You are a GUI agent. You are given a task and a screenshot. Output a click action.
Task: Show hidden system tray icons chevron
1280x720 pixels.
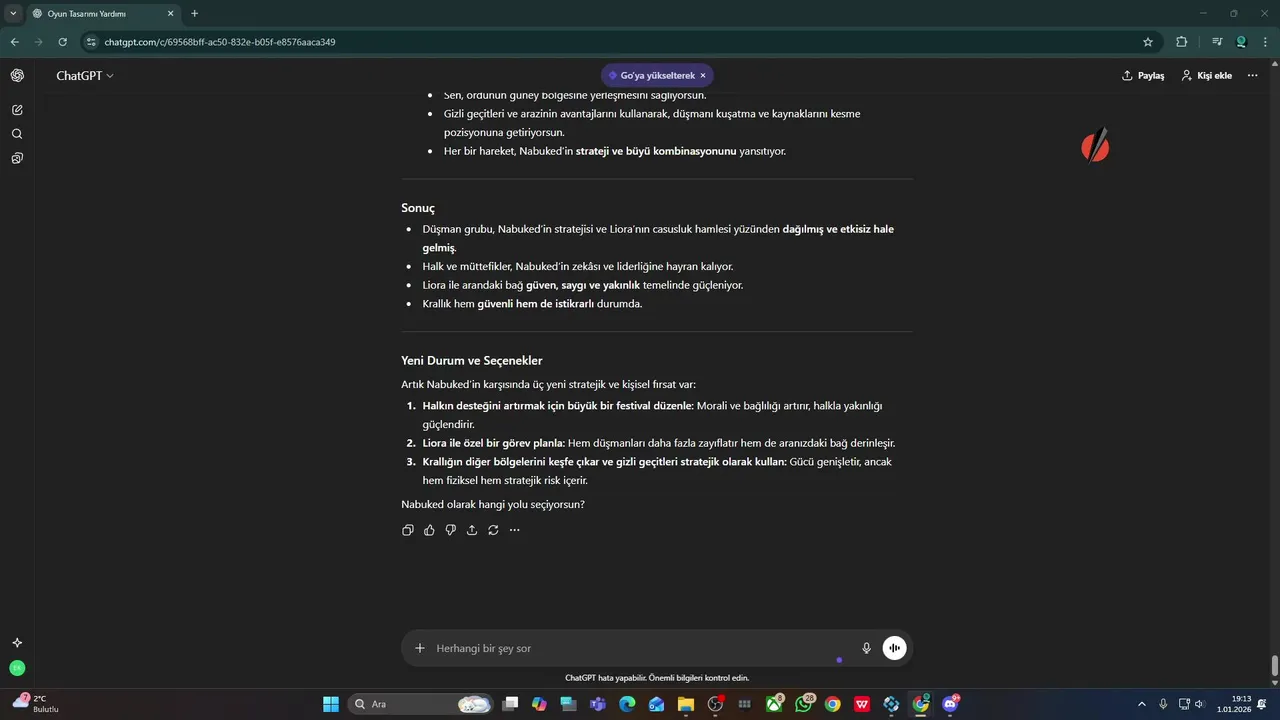1142,704
